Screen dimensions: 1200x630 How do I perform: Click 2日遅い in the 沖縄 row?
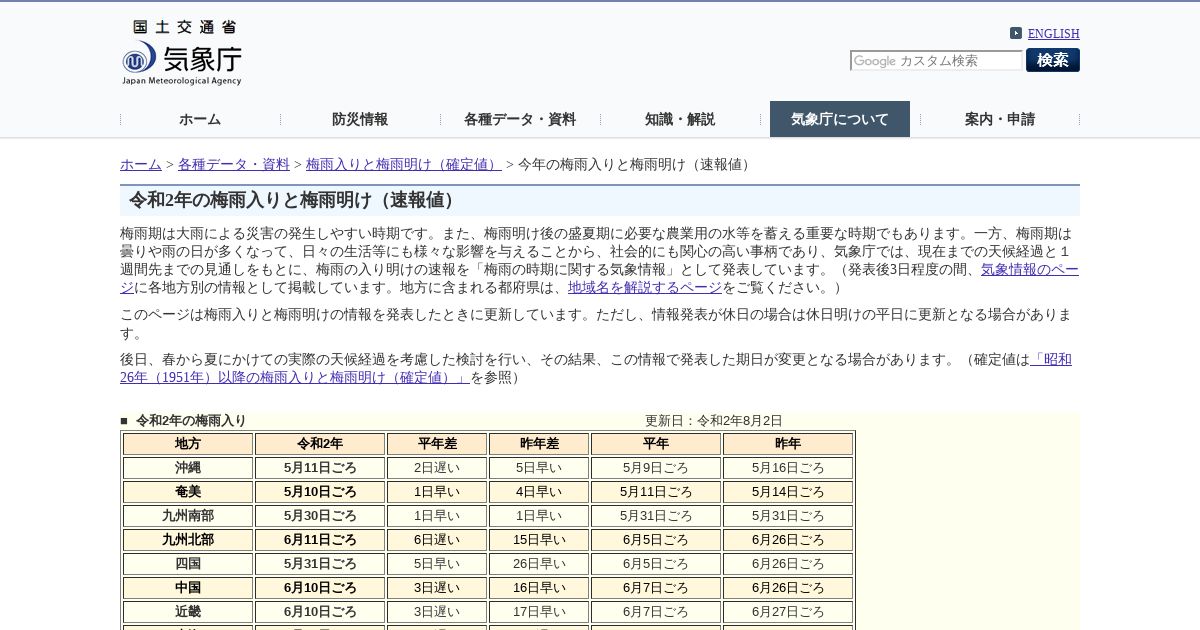click(437, 468)
